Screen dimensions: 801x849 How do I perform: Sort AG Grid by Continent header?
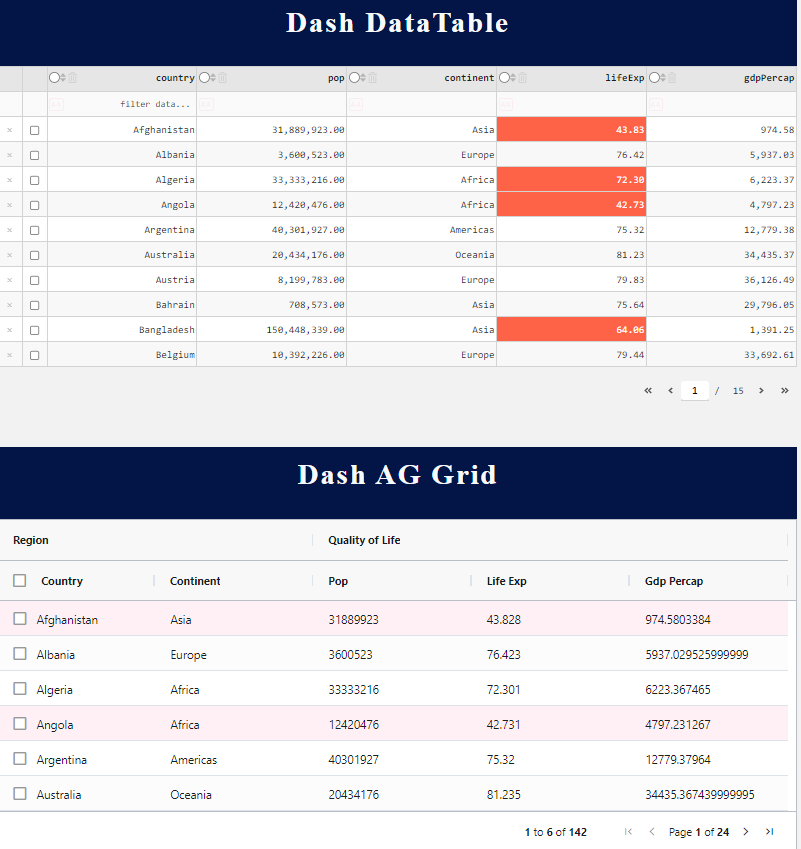195,581
